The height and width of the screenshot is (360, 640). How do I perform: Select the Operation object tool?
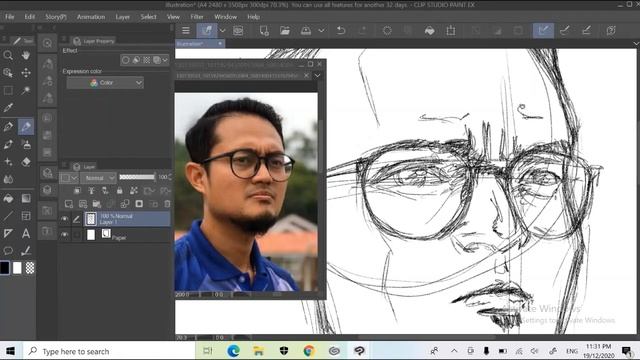(x=8, y=73)
